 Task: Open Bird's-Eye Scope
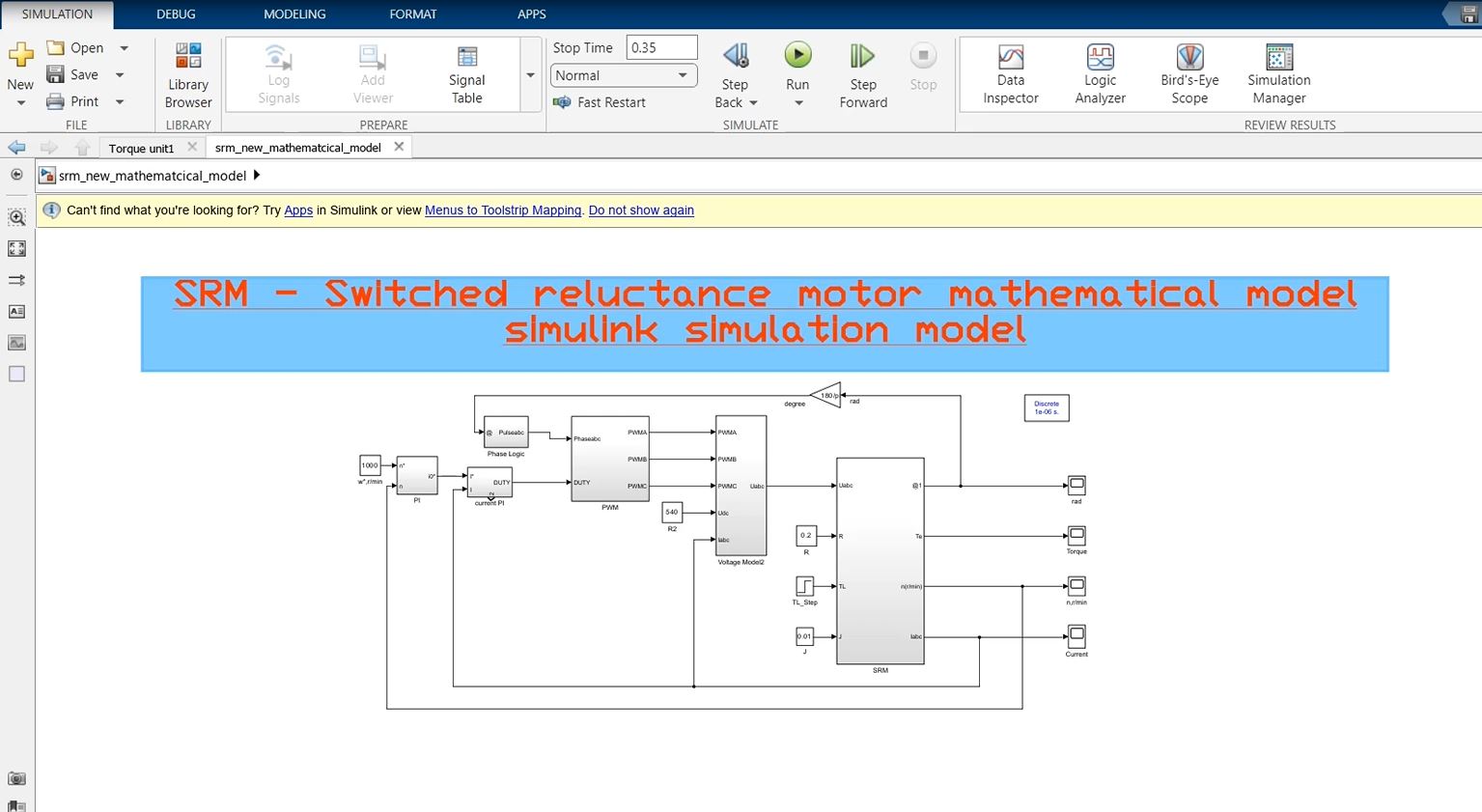[1188, 73]
